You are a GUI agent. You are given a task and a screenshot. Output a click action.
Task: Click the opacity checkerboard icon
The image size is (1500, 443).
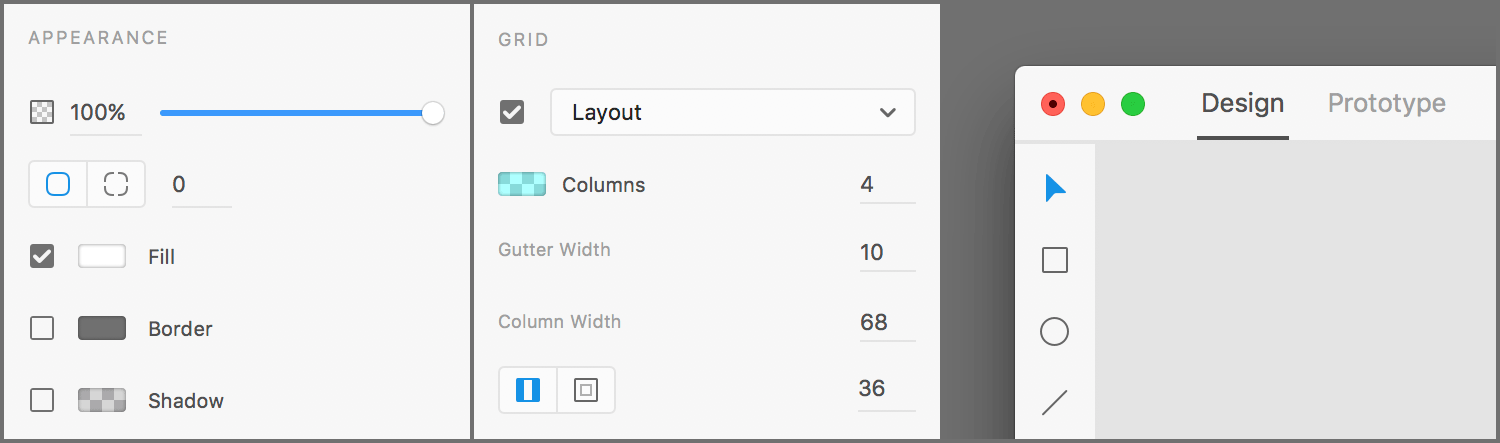coord(42,113)
